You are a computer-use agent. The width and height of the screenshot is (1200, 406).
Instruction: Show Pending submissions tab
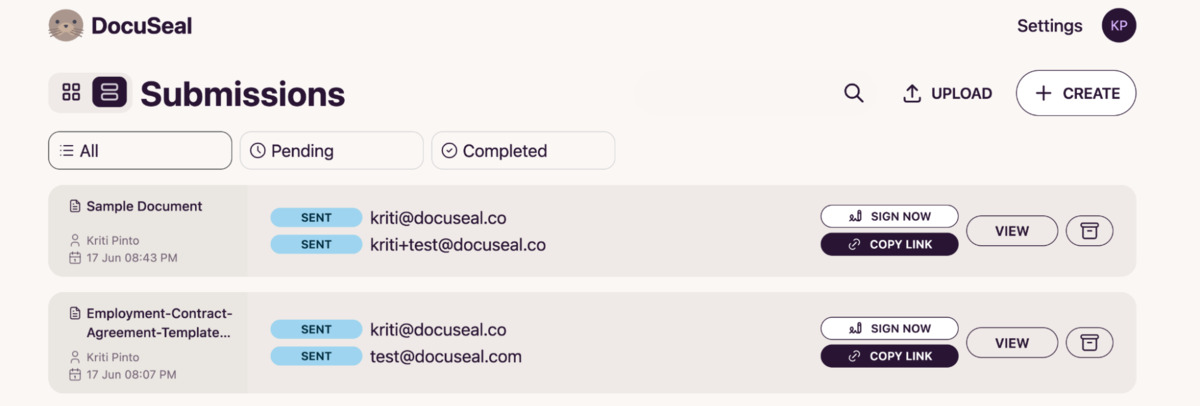(332, 151)
